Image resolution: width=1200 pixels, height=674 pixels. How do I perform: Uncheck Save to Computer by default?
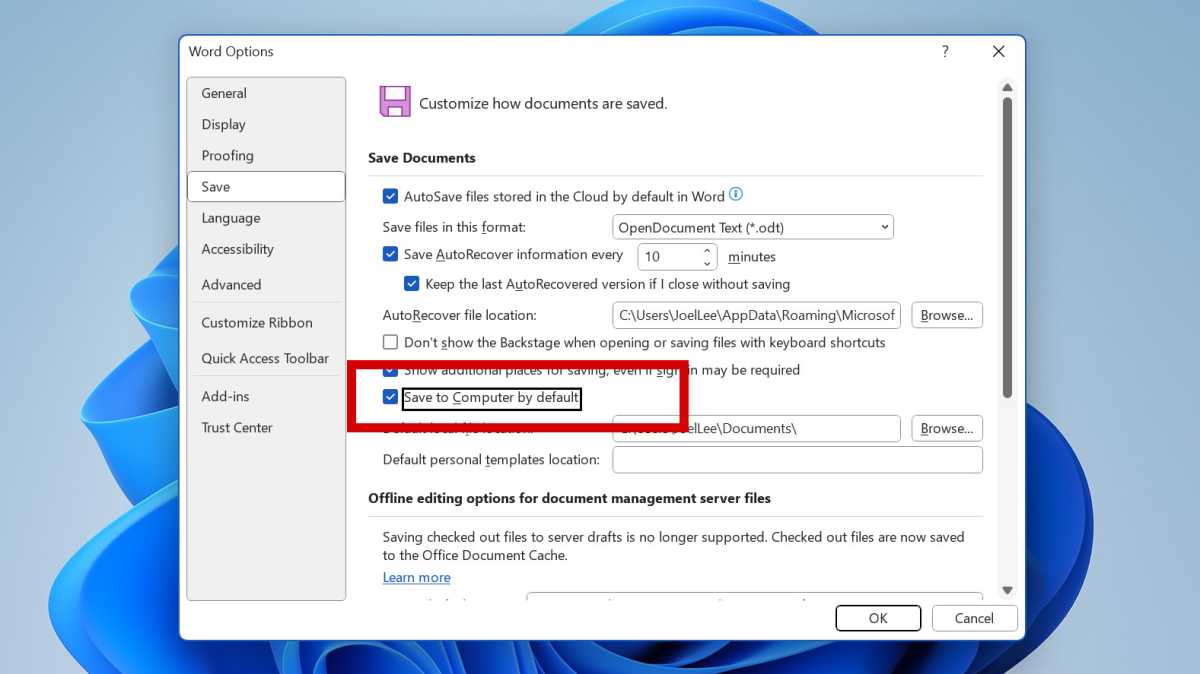(x=390, y=397)
